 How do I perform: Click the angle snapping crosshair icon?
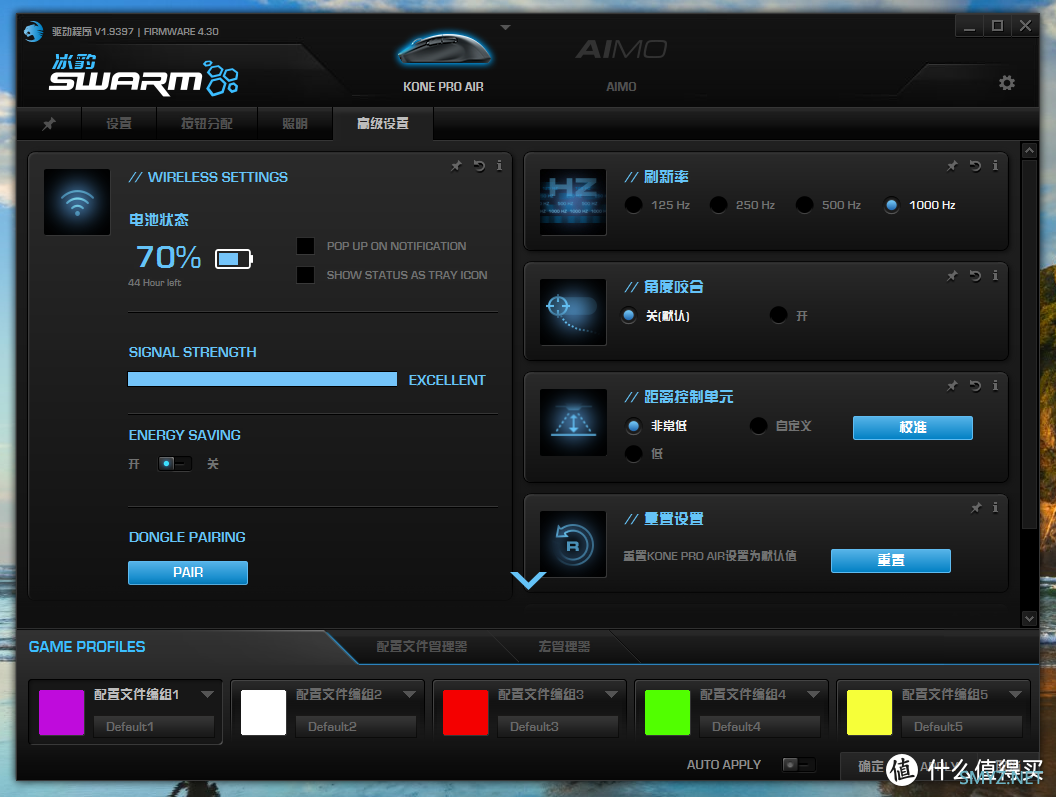[573, 312]
